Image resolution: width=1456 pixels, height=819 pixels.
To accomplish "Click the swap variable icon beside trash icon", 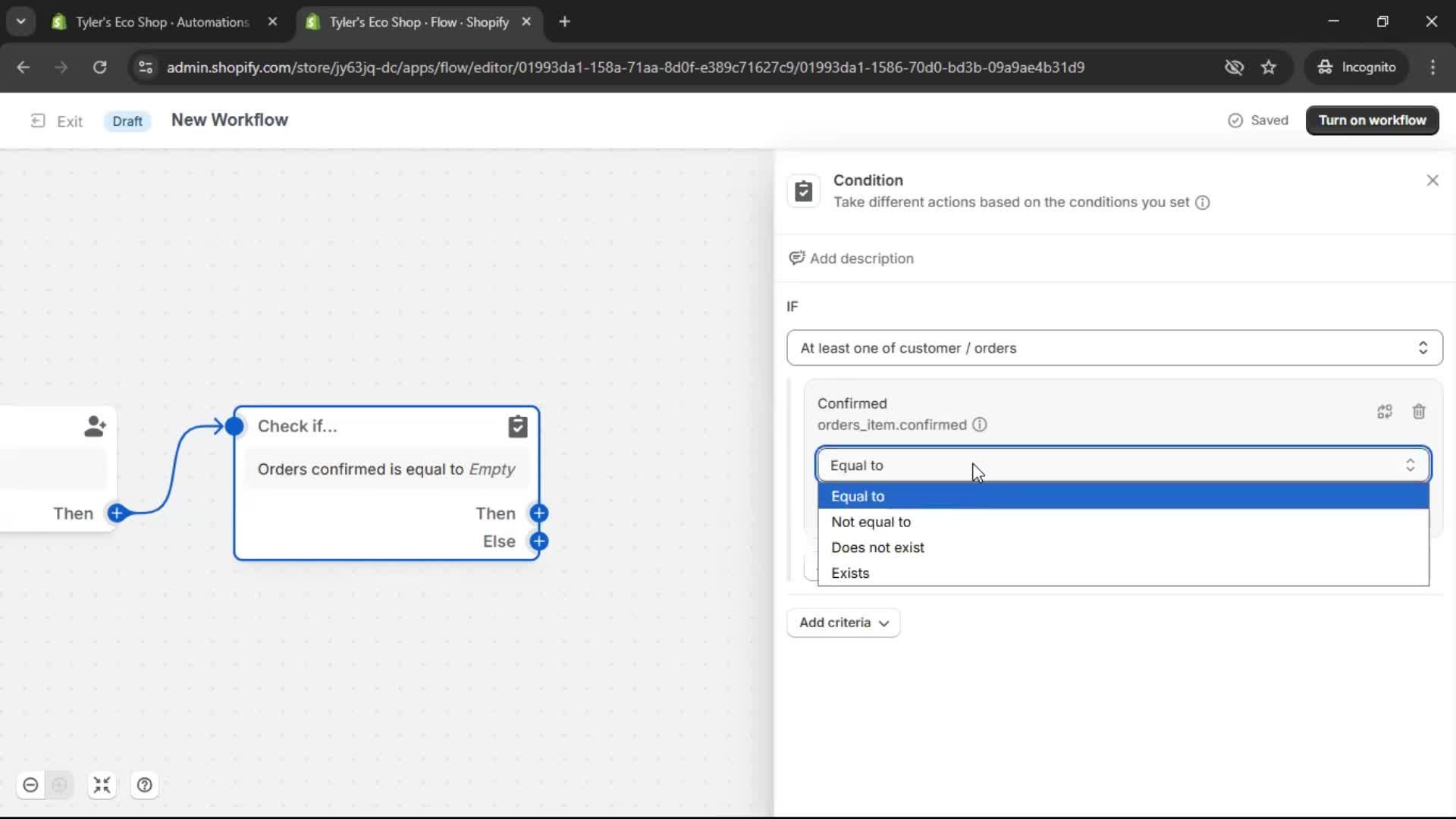I will click(x=1384, y=412).
